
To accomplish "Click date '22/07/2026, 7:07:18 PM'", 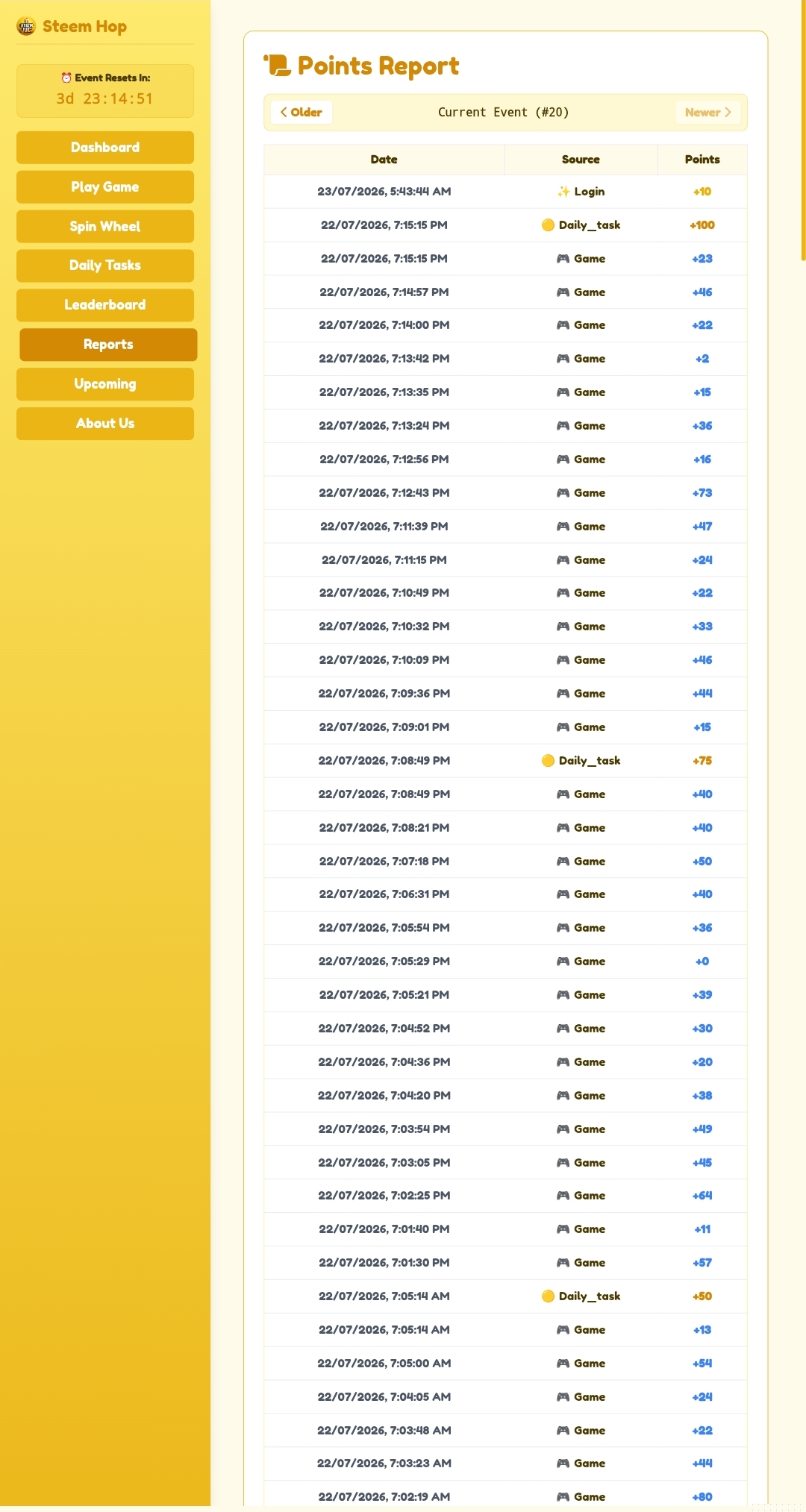I will click(x=384, y=862).
